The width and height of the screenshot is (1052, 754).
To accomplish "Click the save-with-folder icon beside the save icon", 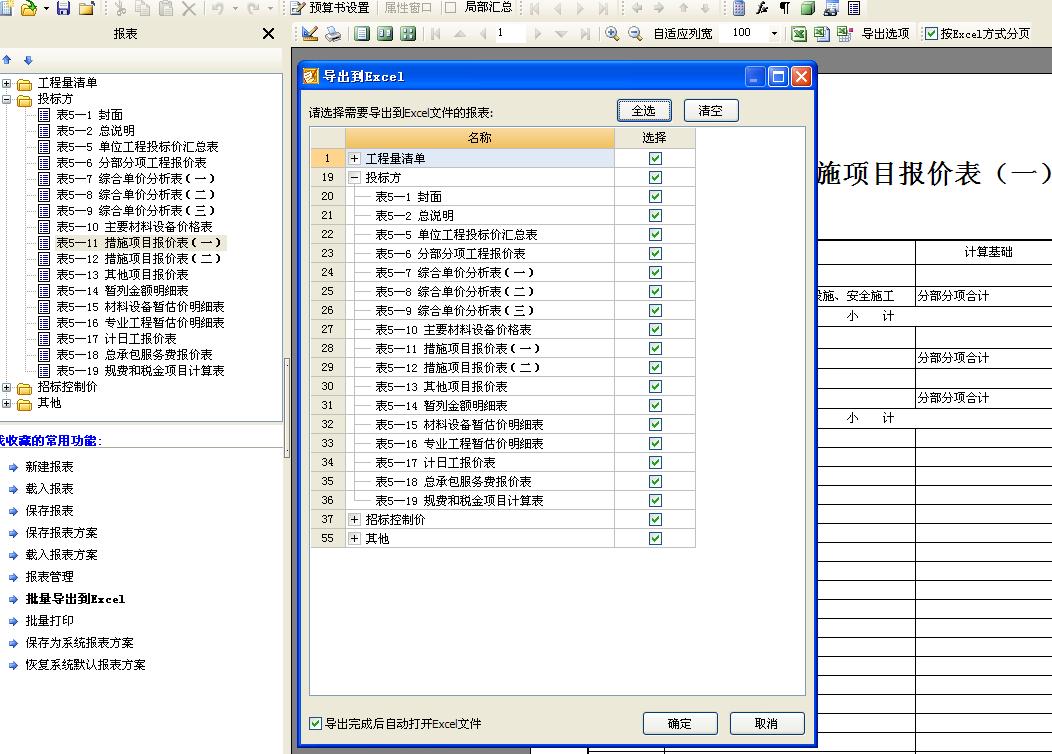I will pyautogui.click(x=87, y=8).
